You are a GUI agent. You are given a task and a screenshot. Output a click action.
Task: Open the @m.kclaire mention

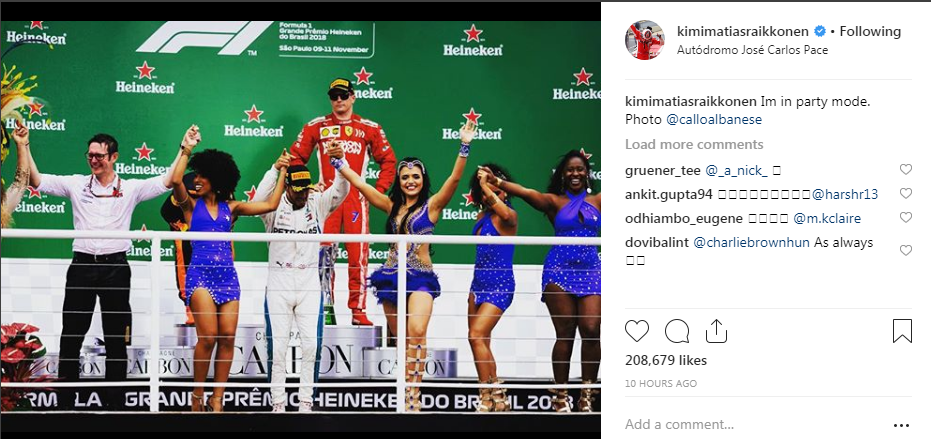[827, 219]
